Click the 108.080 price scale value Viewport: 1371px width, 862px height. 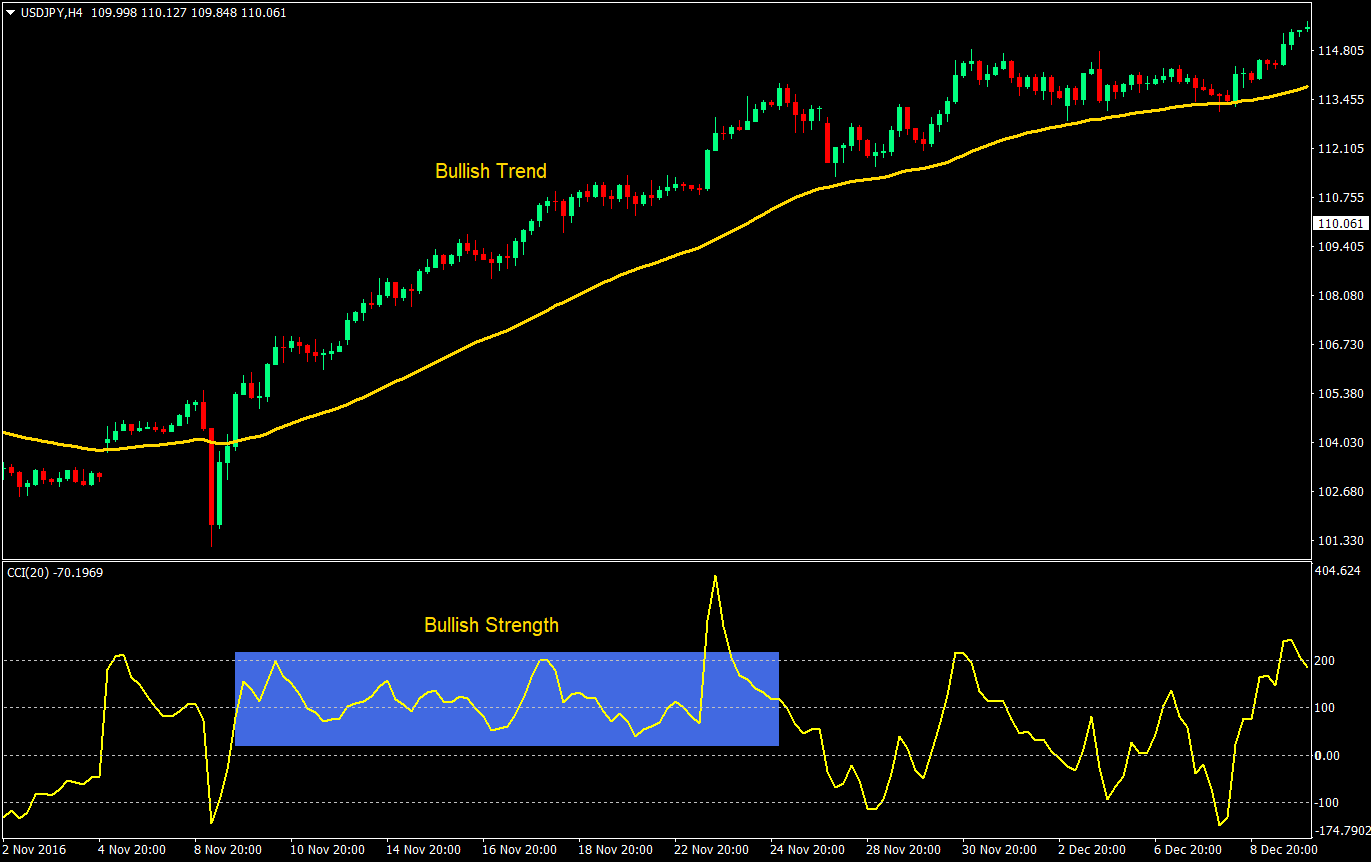[1340, 295]
